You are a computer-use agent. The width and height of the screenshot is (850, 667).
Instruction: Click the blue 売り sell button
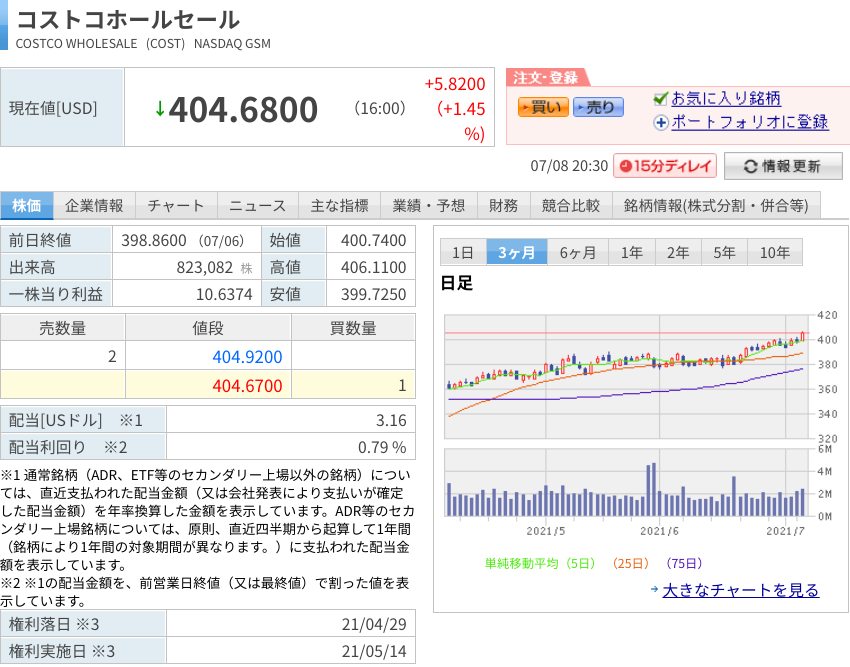click(x=598, y=107)
